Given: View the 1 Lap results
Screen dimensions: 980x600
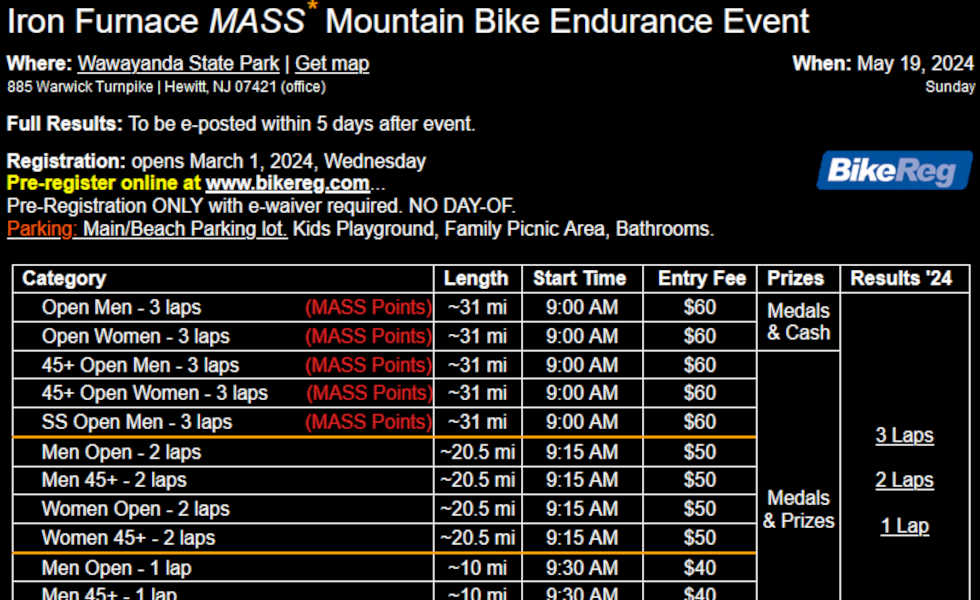Looking at the screenshot, I should (904, 526).
